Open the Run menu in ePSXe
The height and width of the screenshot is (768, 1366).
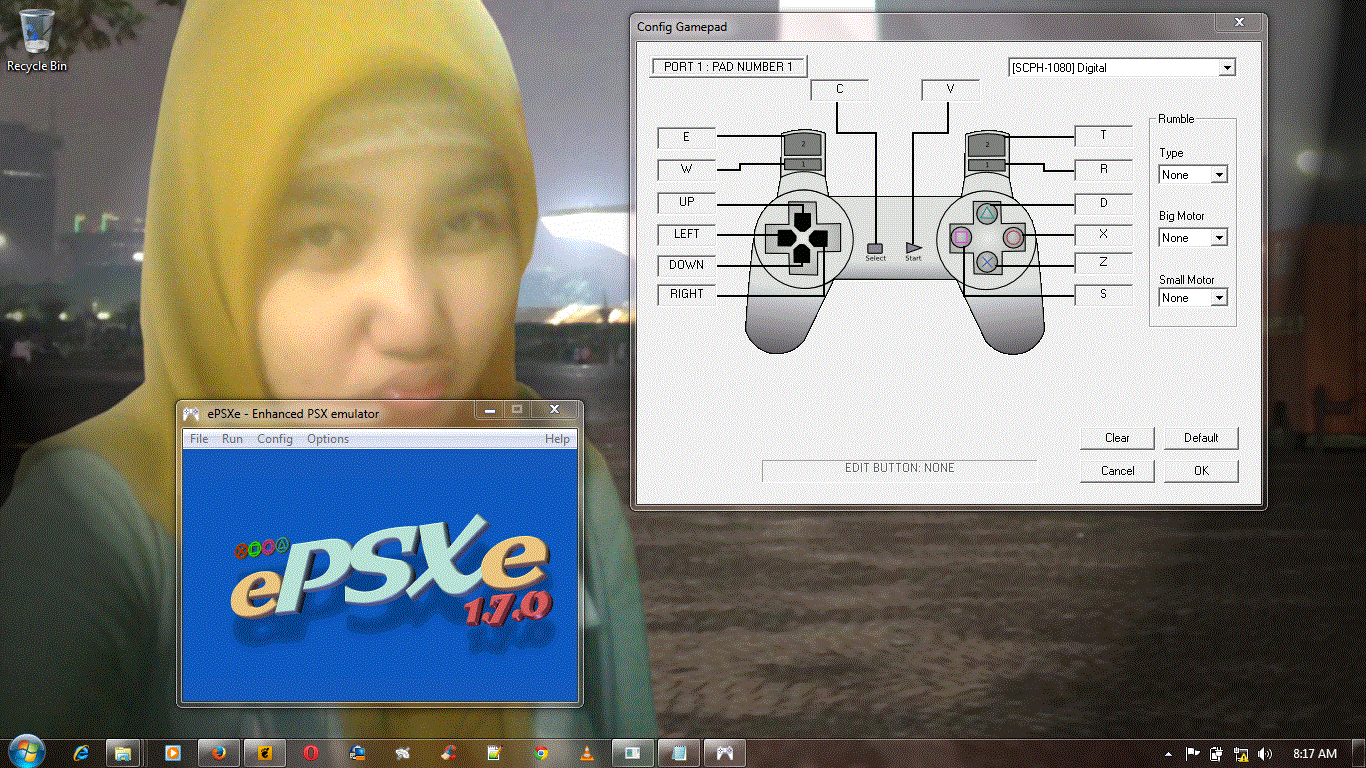pyautogui.click(x=232, y=438)
